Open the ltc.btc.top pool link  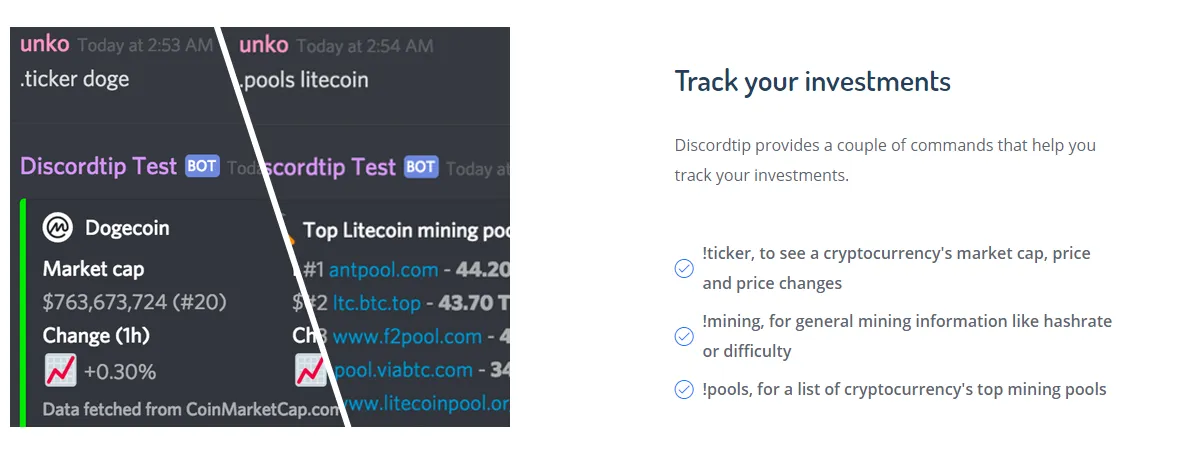click(x=377, y=304)
